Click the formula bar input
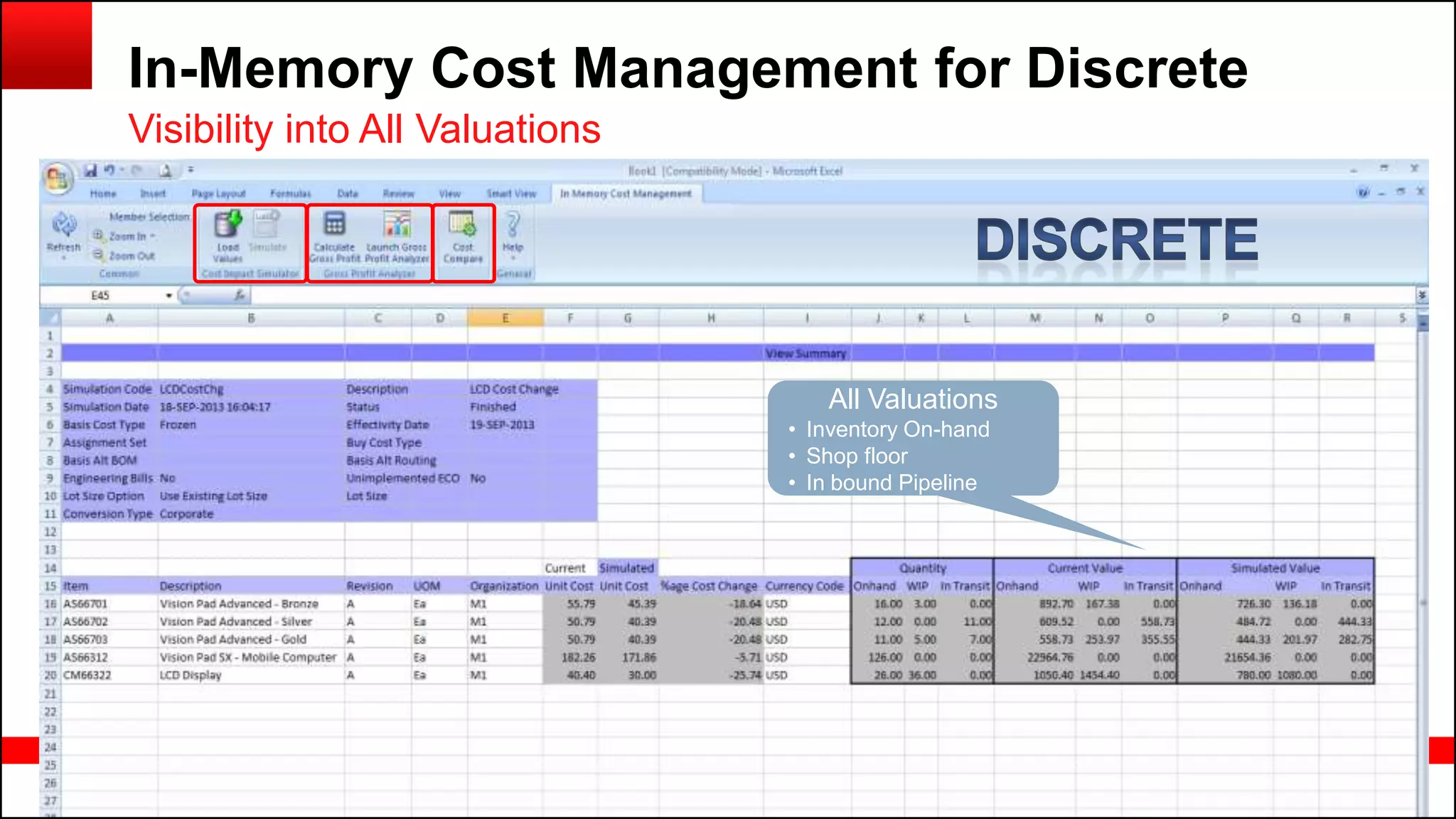1456x819 pixels. pyautogui.click(x=832, y=295)
